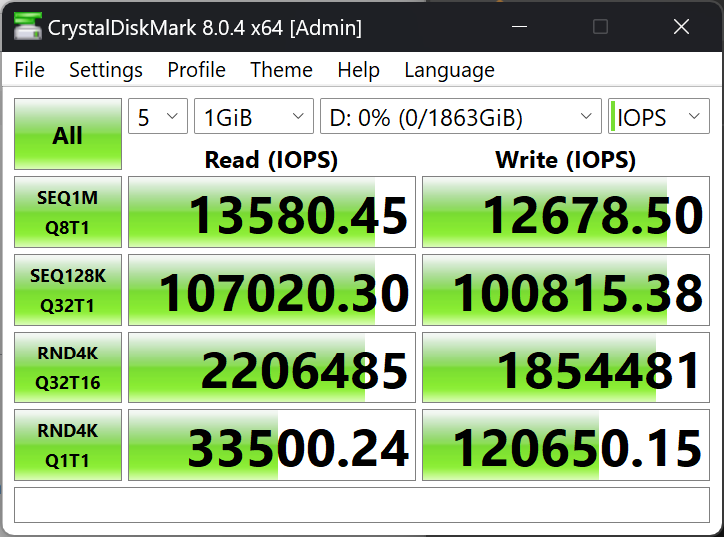Run all benchmarks with the All button
724x537 pixels.
tap(67, 135)
